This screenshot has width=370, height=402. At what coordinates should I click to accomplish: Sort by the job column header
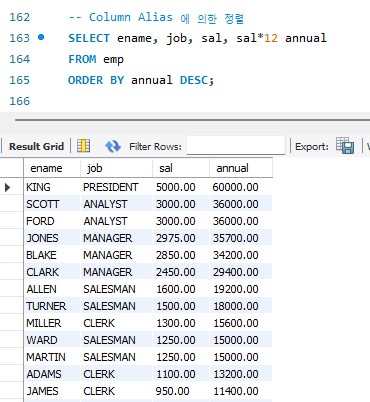tap(116, 168)
